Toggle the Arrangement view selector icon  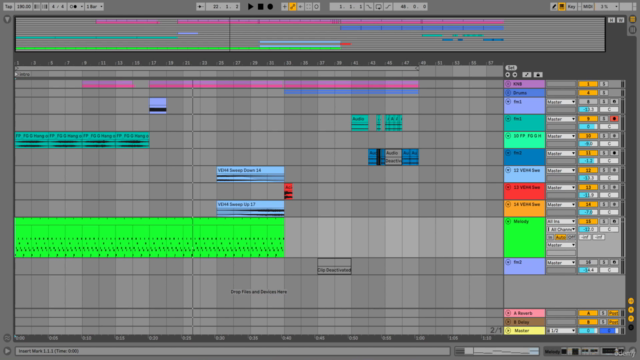tap(633, 19)
